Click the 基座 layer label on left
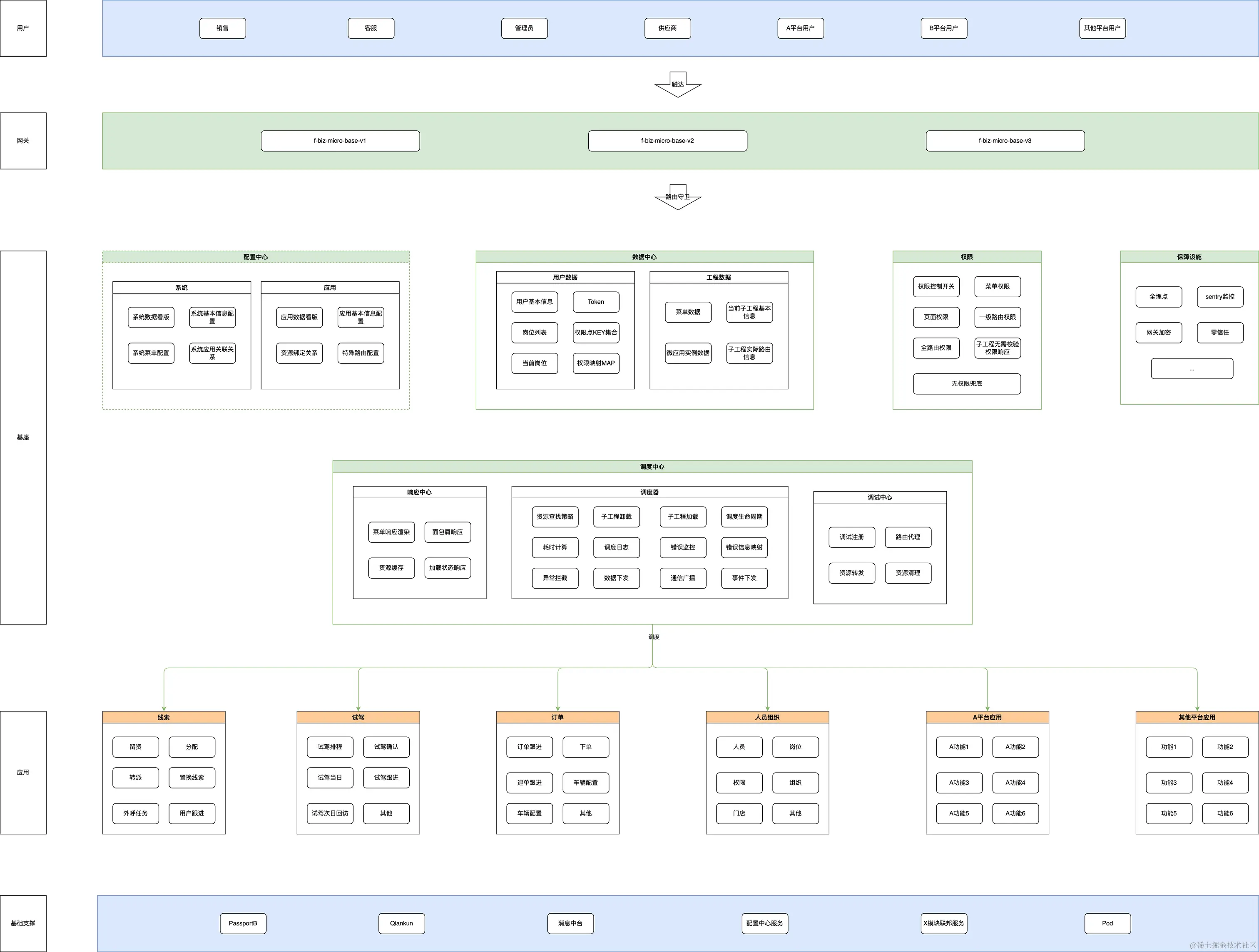 [x=23, y=437]
